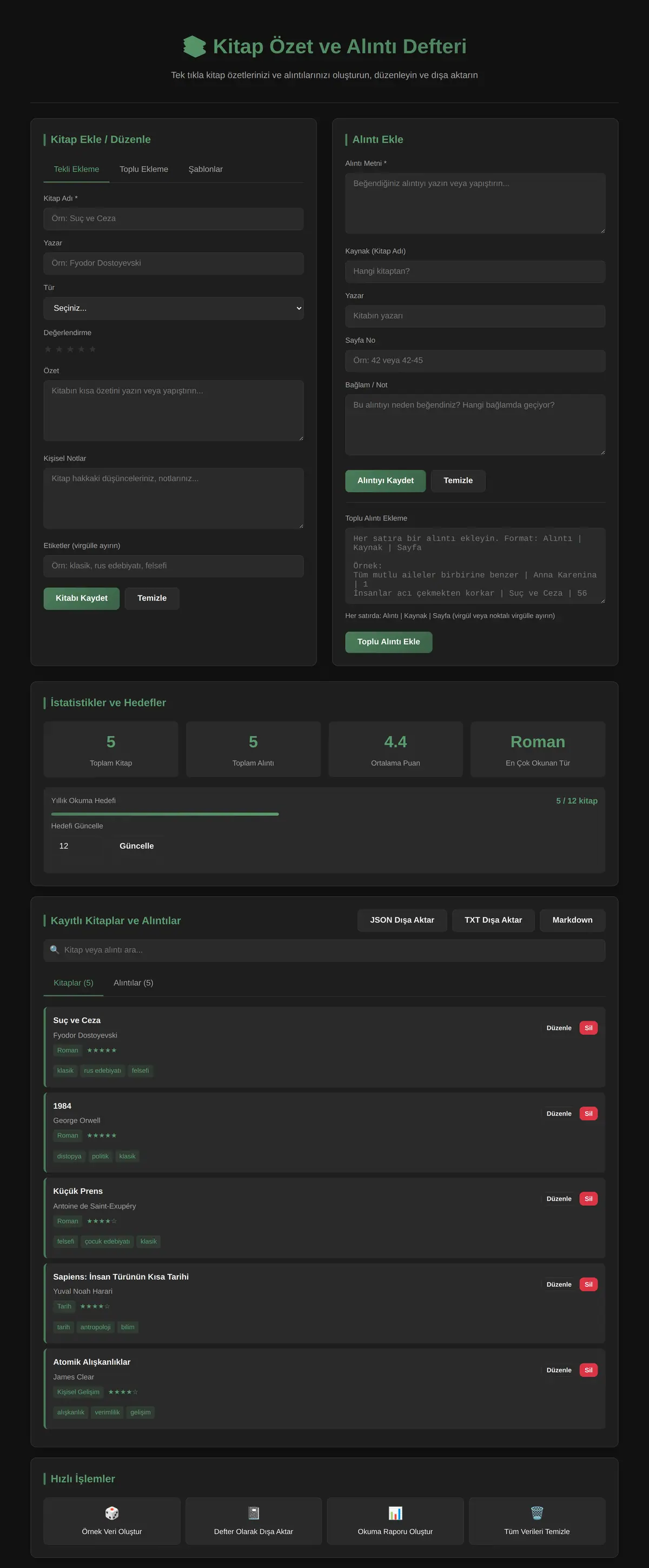Image resolution: width=649 pixels, height=1568 pixels.
Task: Click the yearly reading goal progress bar
Action: coord(325,814)
